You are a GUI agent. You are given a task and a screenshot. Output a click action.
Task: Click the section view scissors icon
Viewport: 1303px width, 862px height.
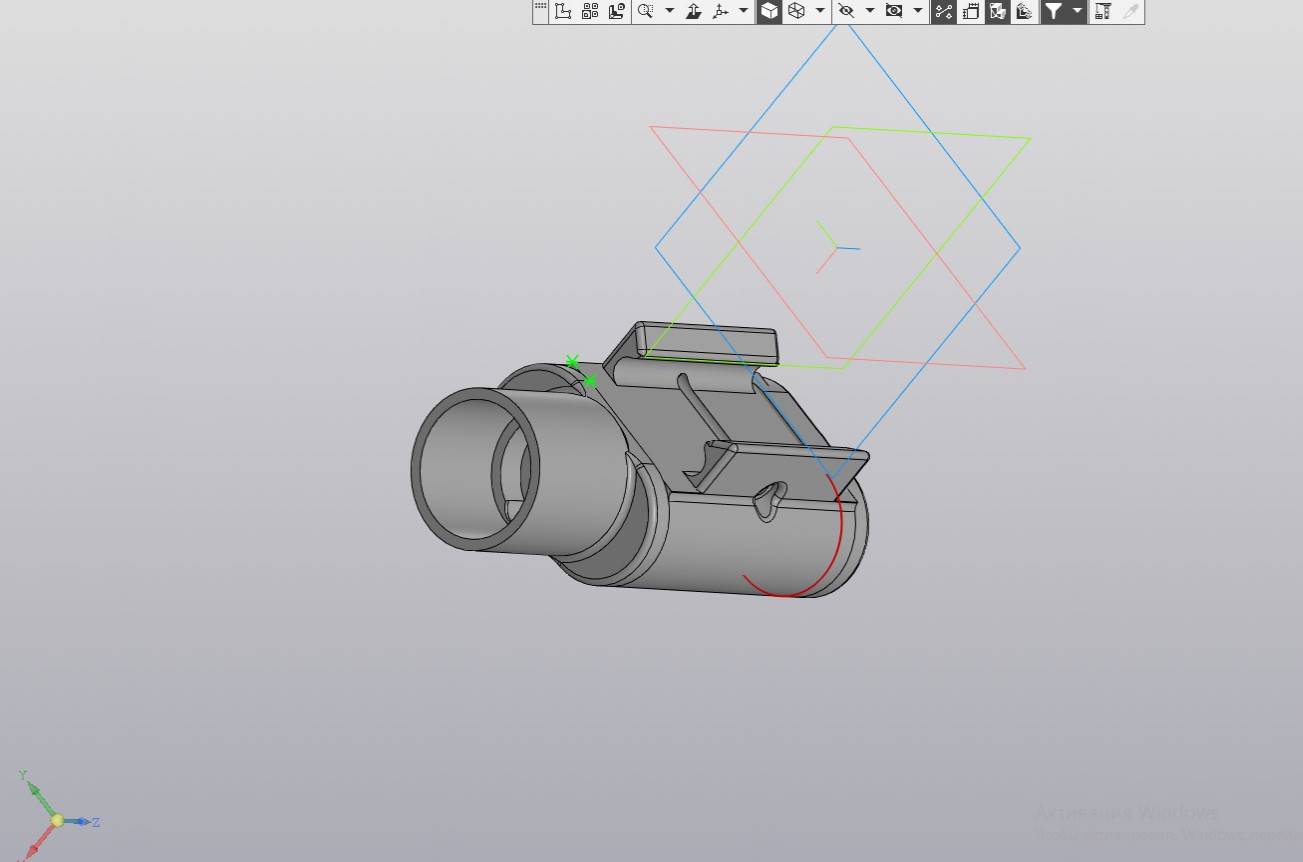click(942, 11)
